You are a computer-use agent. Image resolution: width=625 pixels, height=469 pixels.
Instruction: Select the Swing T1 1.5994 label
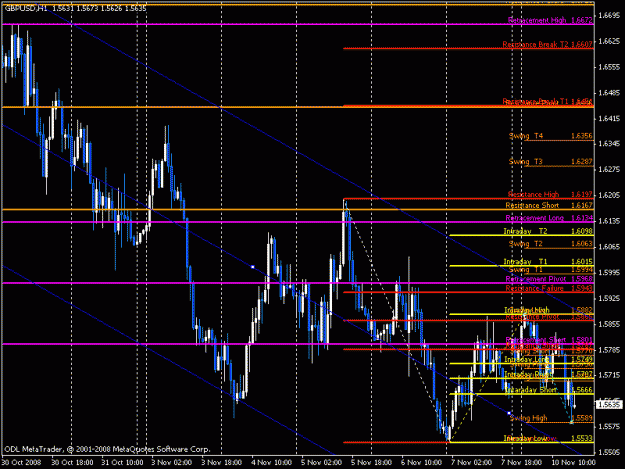point(551,270)
